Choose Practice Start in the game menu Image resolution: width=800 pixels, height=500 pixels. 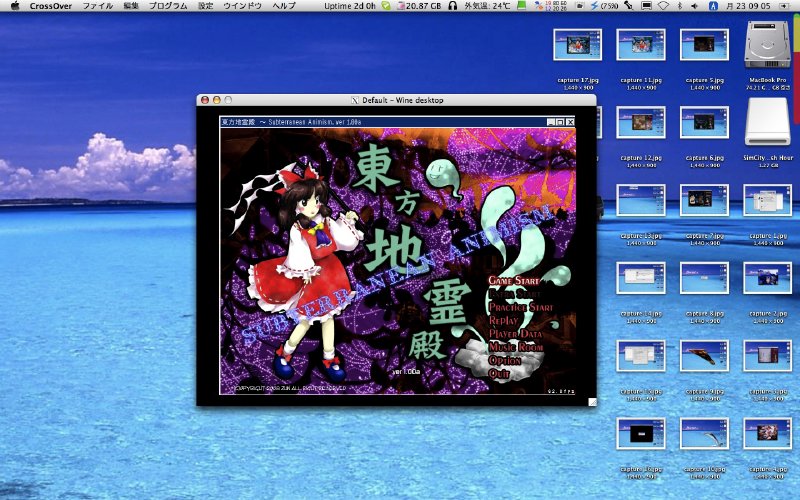point(520,307)
